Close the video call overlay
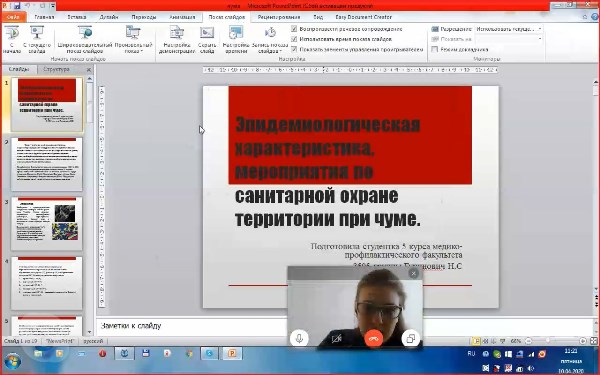This screenshot has height=375, width=600. coord(413,273)
